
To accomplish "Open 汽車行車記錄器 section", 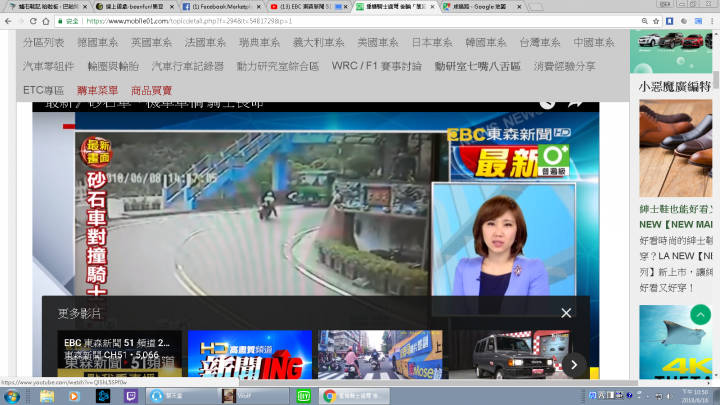I will [x=187, y=67].
